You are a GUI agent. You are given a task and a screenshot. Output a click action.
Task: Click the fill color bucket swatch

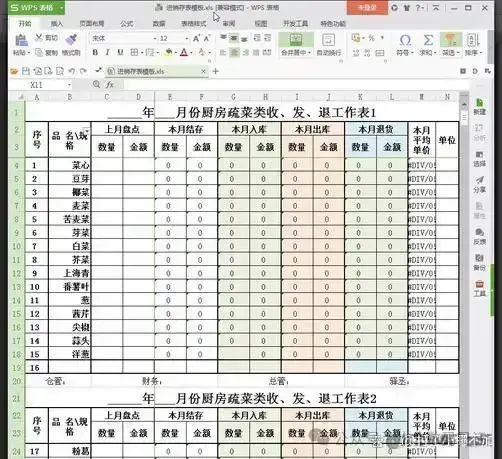169,52
